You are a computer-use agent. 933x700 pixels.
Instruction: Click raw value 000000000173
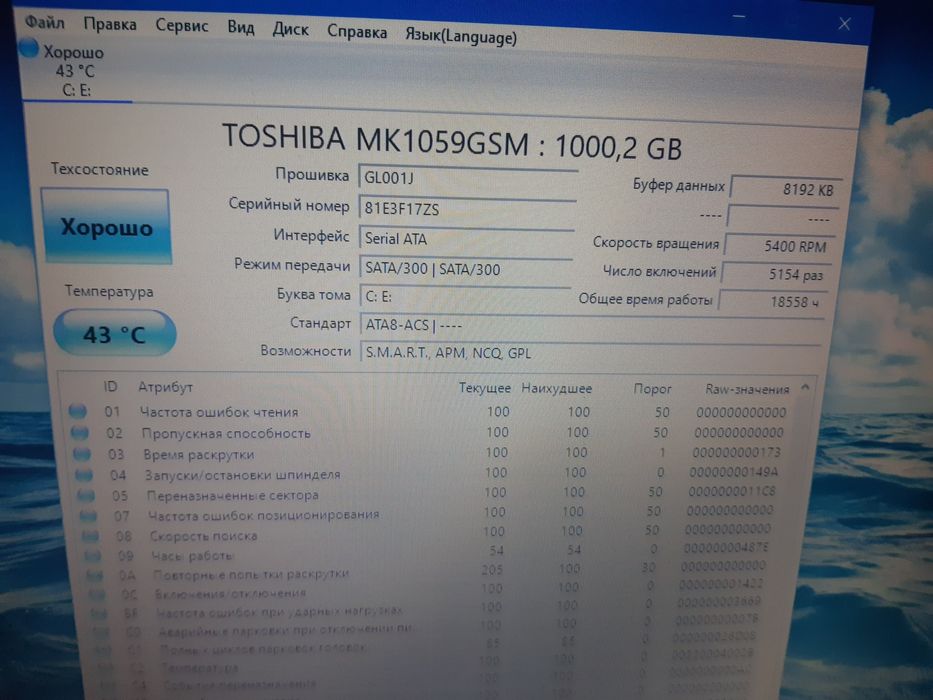pyautogui.click(x=737, y=453)
